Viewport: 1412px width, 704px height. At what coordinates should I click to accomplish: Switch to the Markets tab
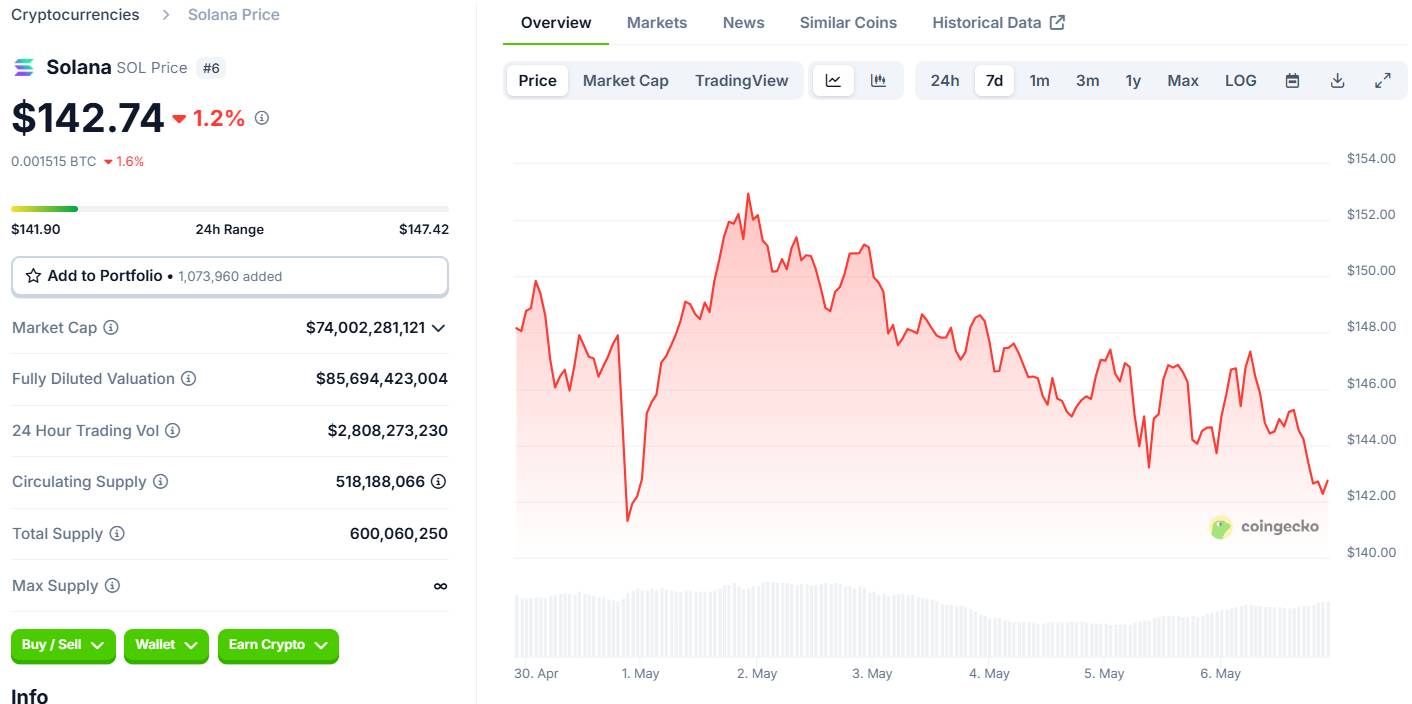(657, 22)
